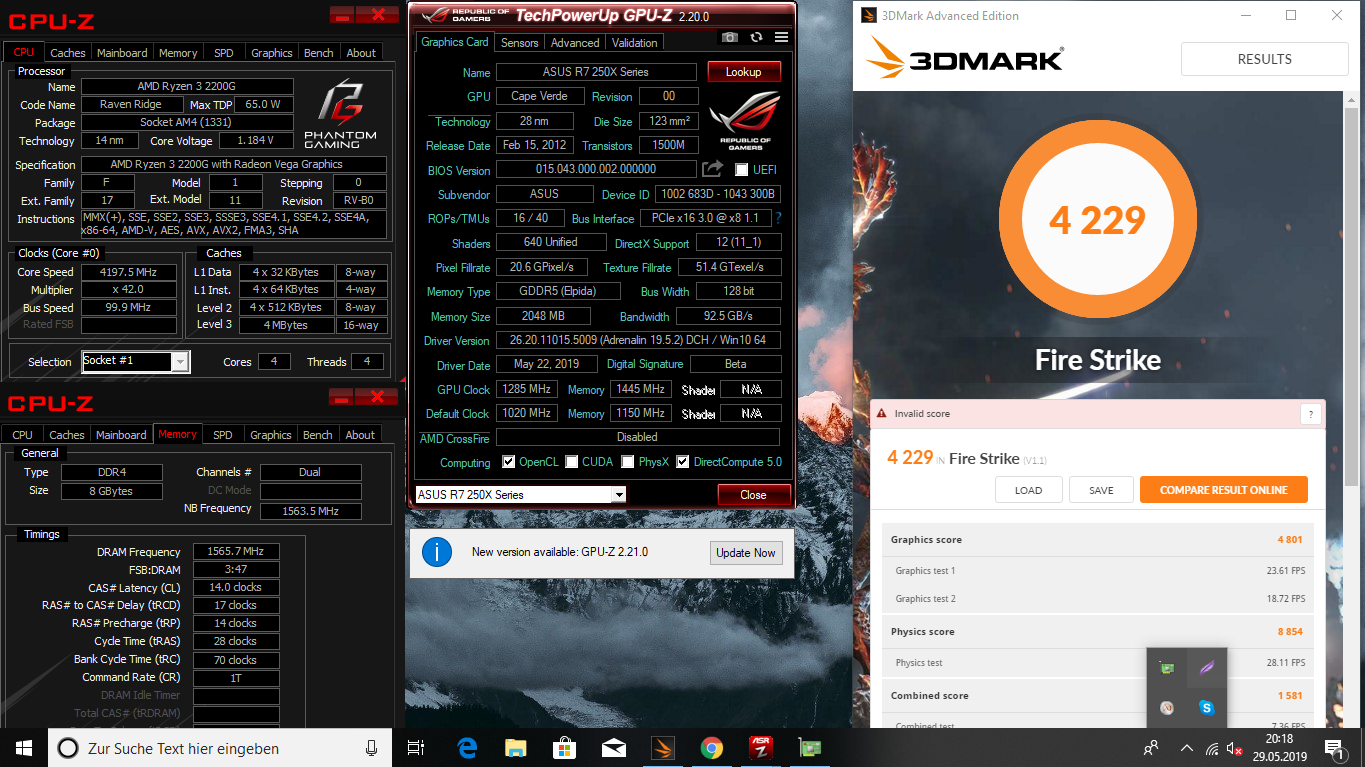
Task: Switch to the Validation tab in GPU-Z
Action: [x=635, y=43]
